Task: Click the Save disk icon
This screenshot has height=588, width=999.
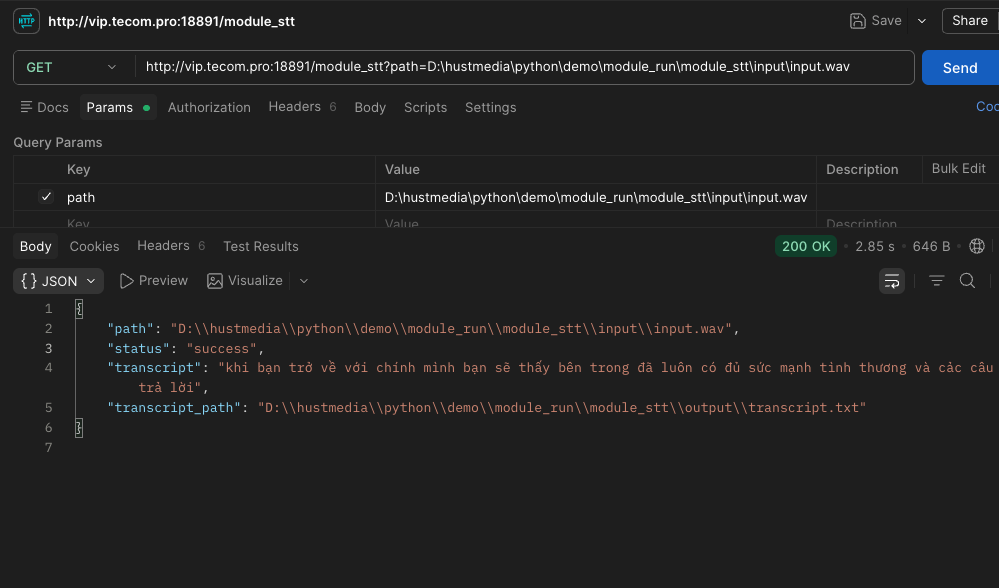Action: click(x=858, y=21)
